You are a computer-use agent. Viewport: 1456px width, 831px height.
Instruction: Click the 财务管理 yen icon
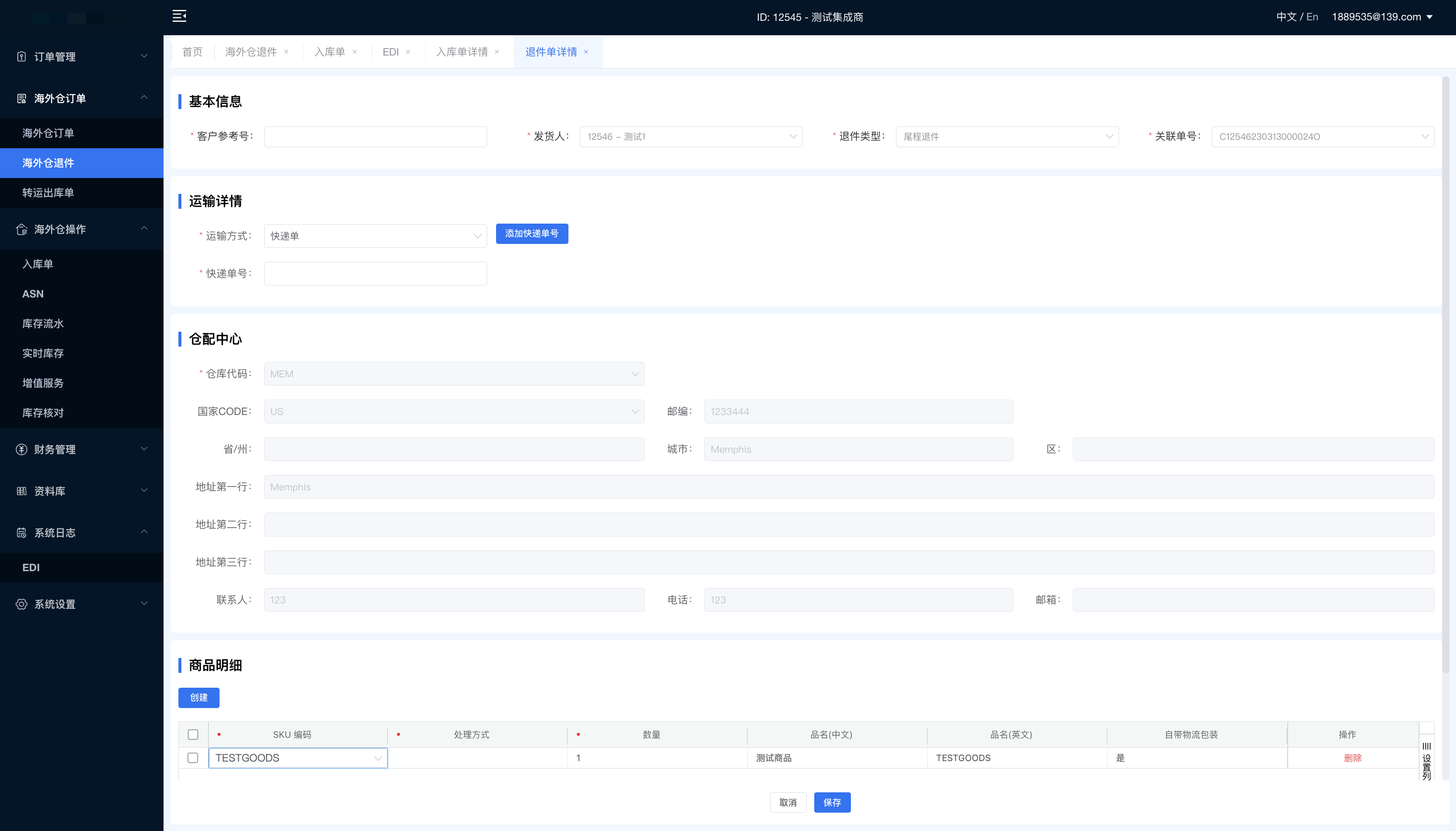coord(22,449)
